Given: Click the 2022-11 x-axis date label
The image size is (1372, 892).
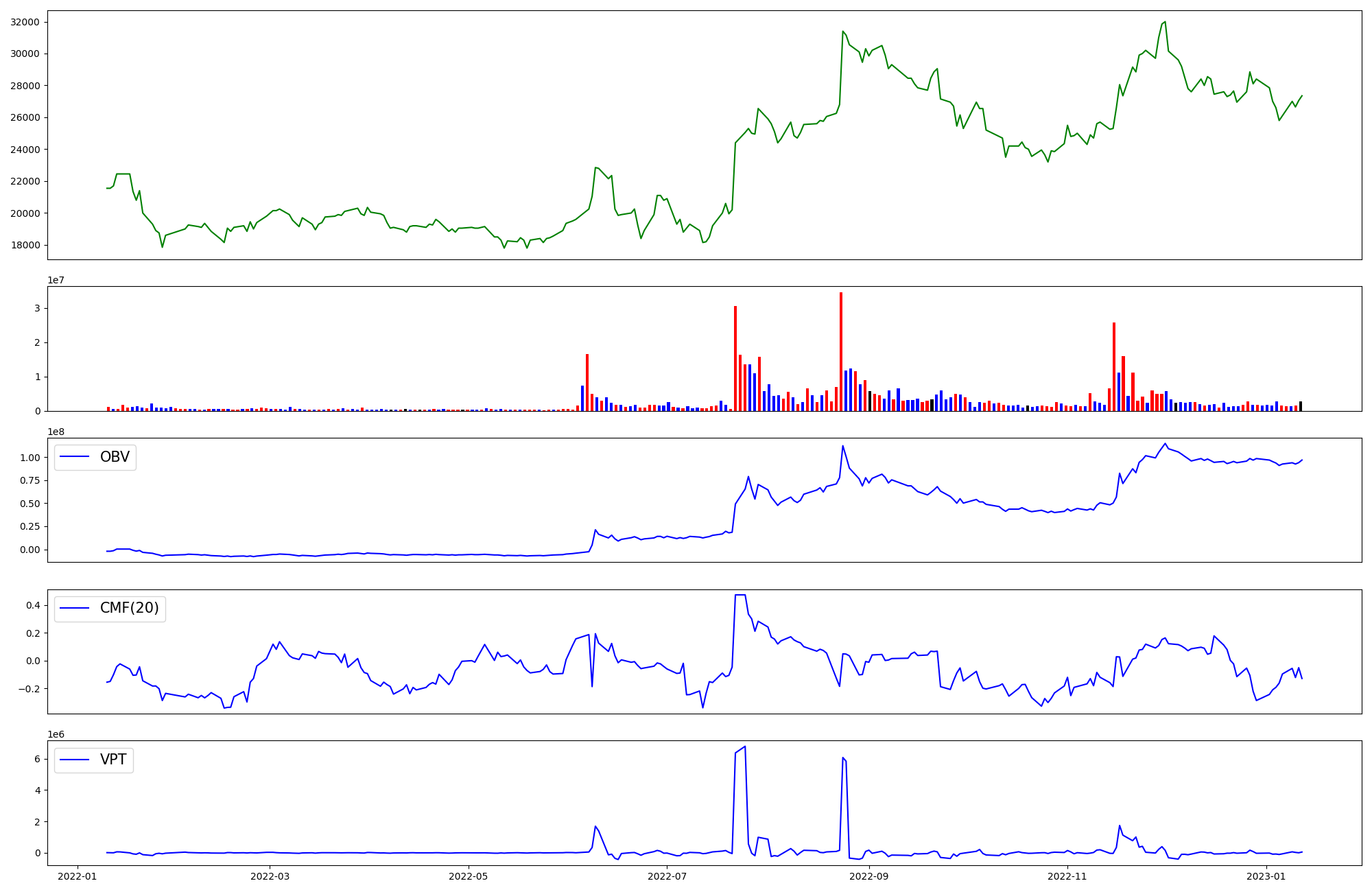Looking at the screenshot, I should pyautogui.click(x=1068, y=876).
